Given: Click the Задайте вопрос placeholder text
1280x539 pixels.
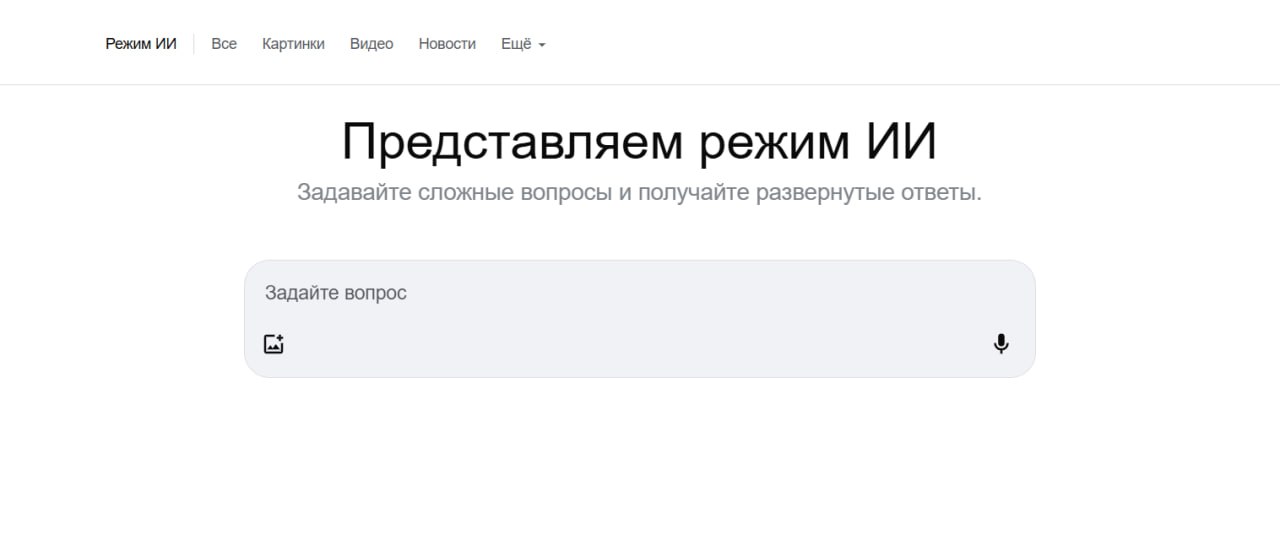Looking at the screenshot, I should 336,294.
